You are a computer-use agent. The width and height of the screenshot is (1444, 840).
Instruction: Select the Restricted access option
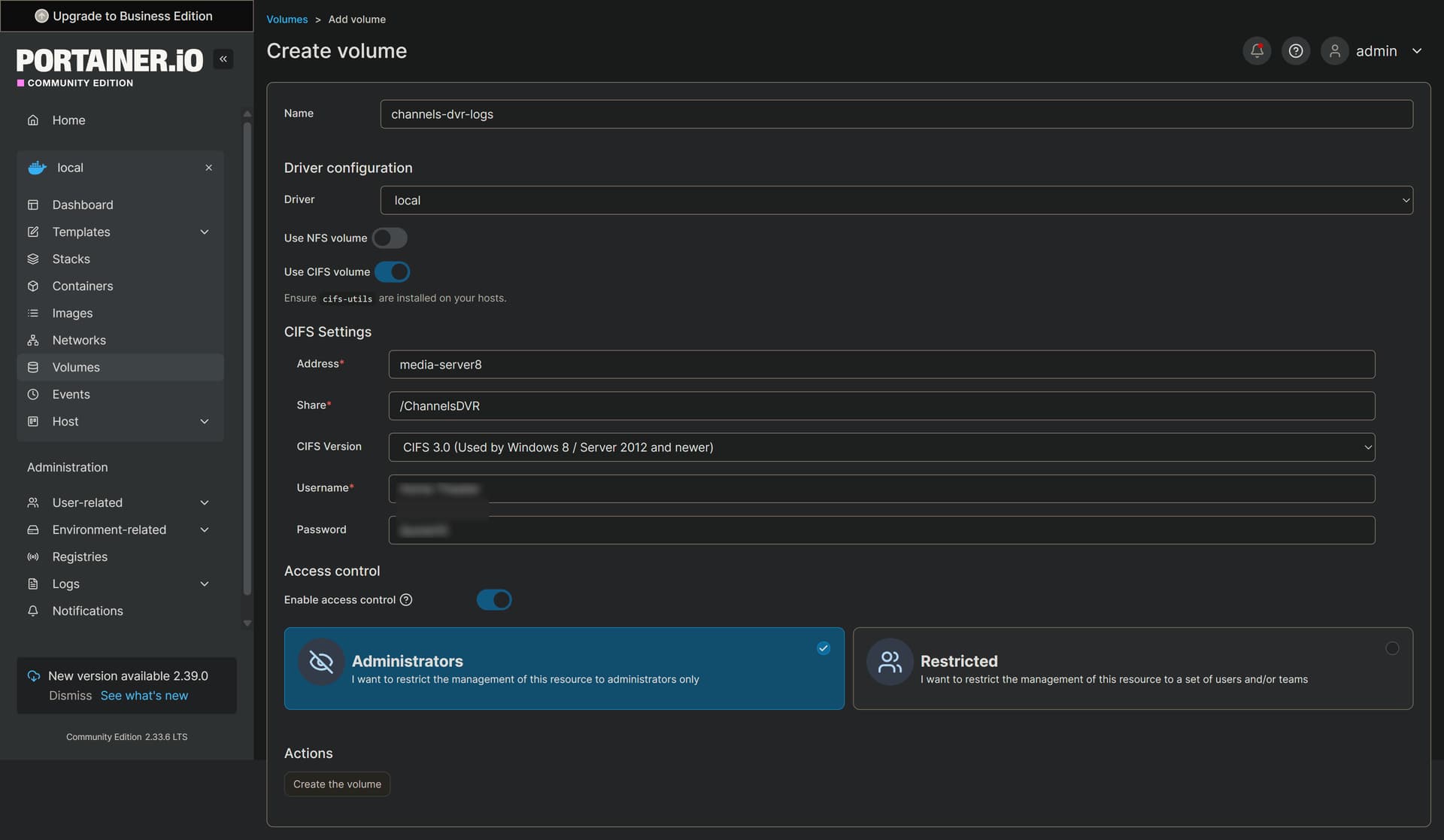(x=1132, y=669)
